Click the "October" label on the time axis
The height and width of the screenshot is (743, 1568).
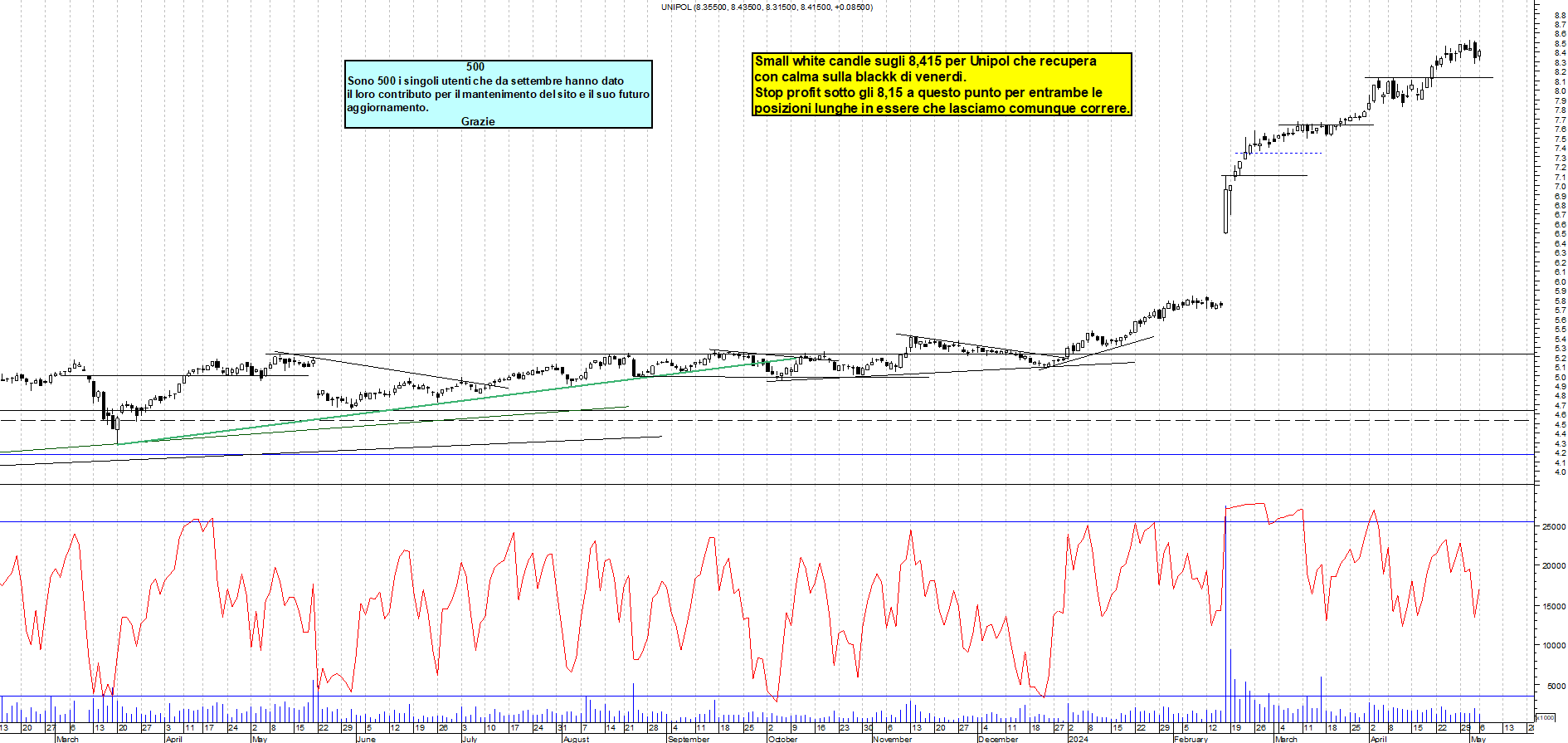click(782, 739)
